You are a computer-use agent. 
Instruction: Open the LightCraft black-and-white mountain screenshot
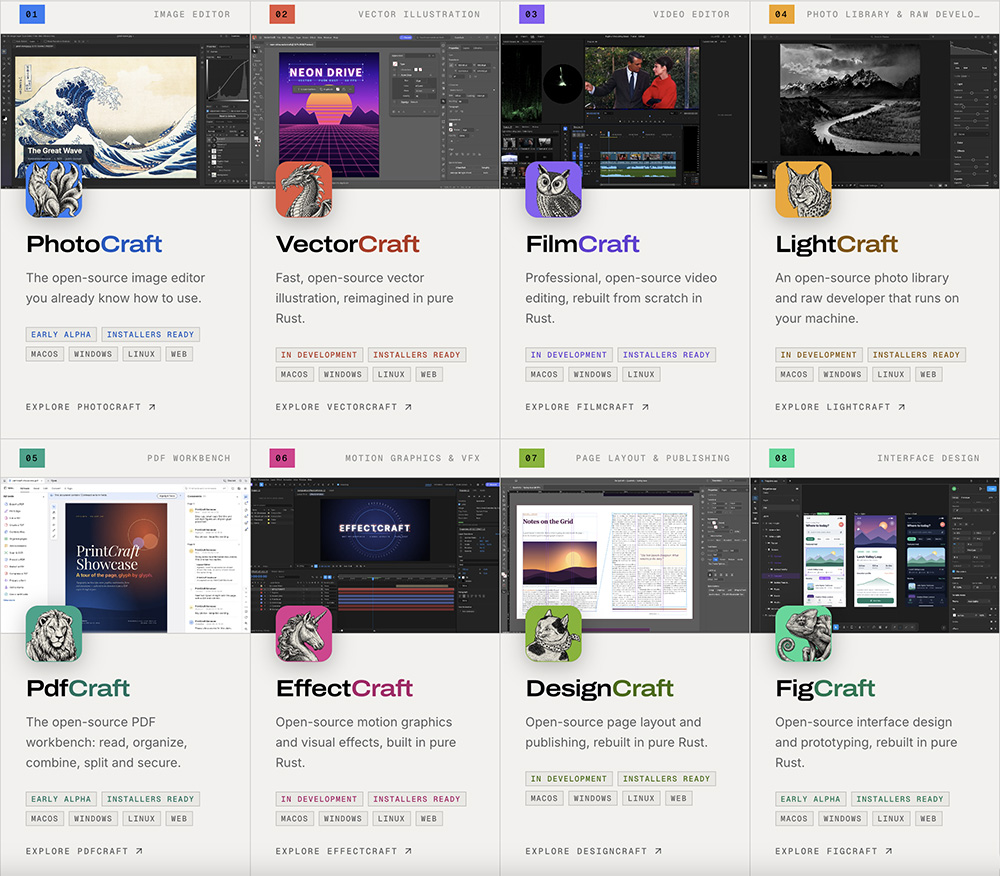(x=875, y=111)
